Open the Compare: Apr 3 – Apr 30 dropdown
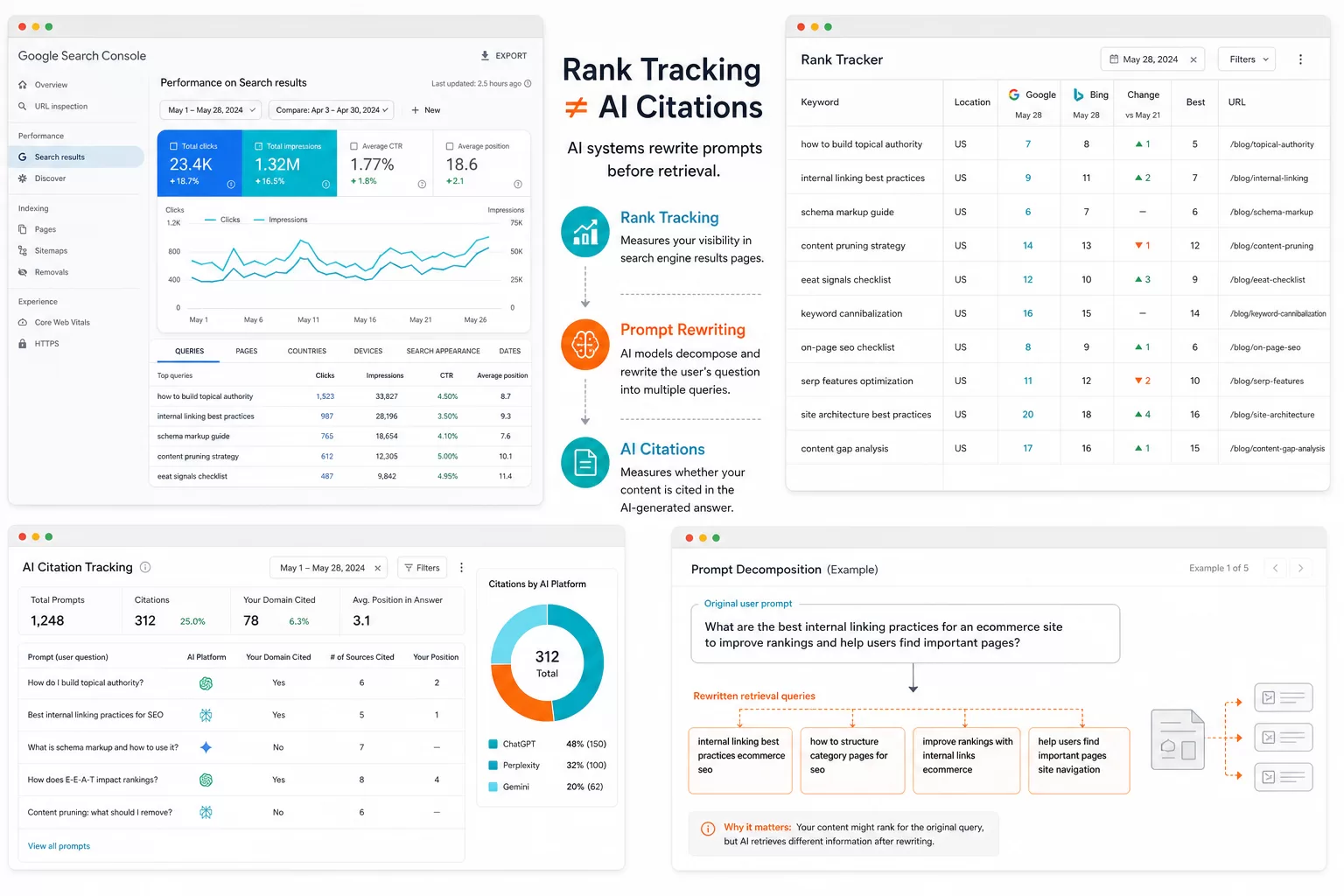 332,110
